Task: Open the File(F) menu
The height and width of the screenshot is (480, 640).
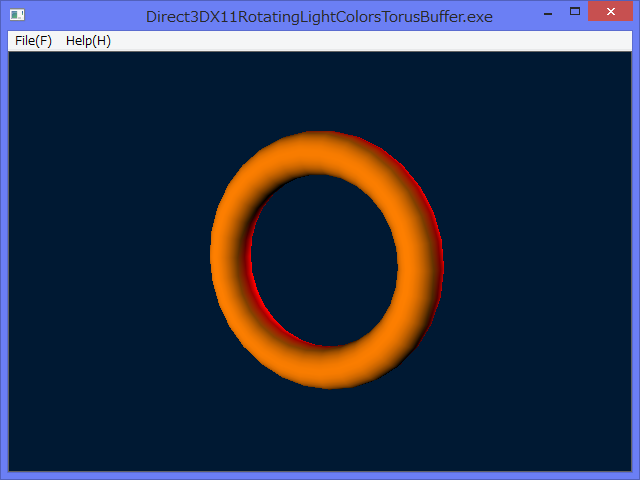Action: pyautogui.click(x=33, y=41)
